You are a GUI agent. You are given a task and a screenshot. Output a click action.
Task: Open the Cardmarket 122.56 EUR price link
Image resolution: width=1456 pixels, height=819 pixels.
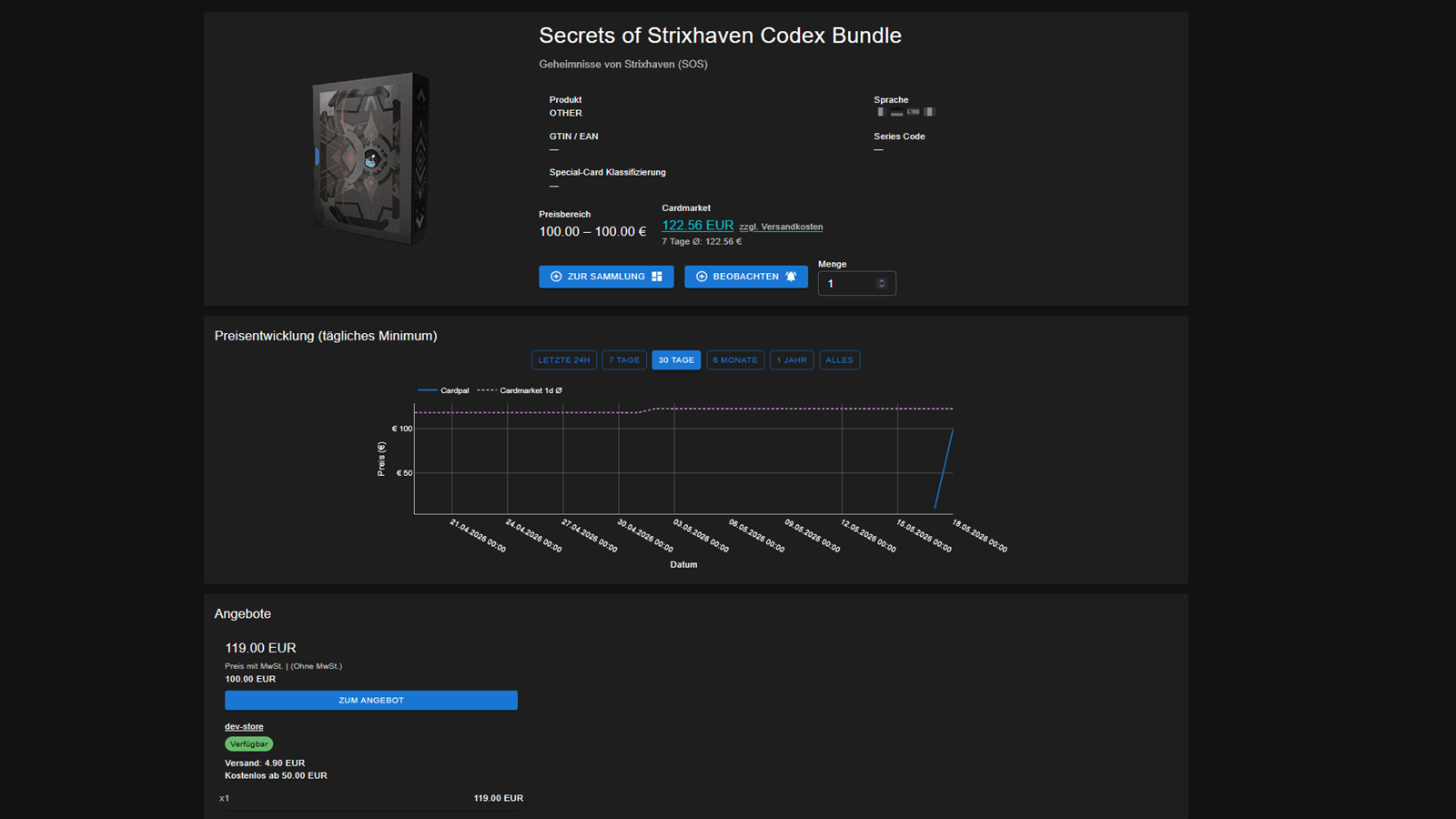point(697,226)
